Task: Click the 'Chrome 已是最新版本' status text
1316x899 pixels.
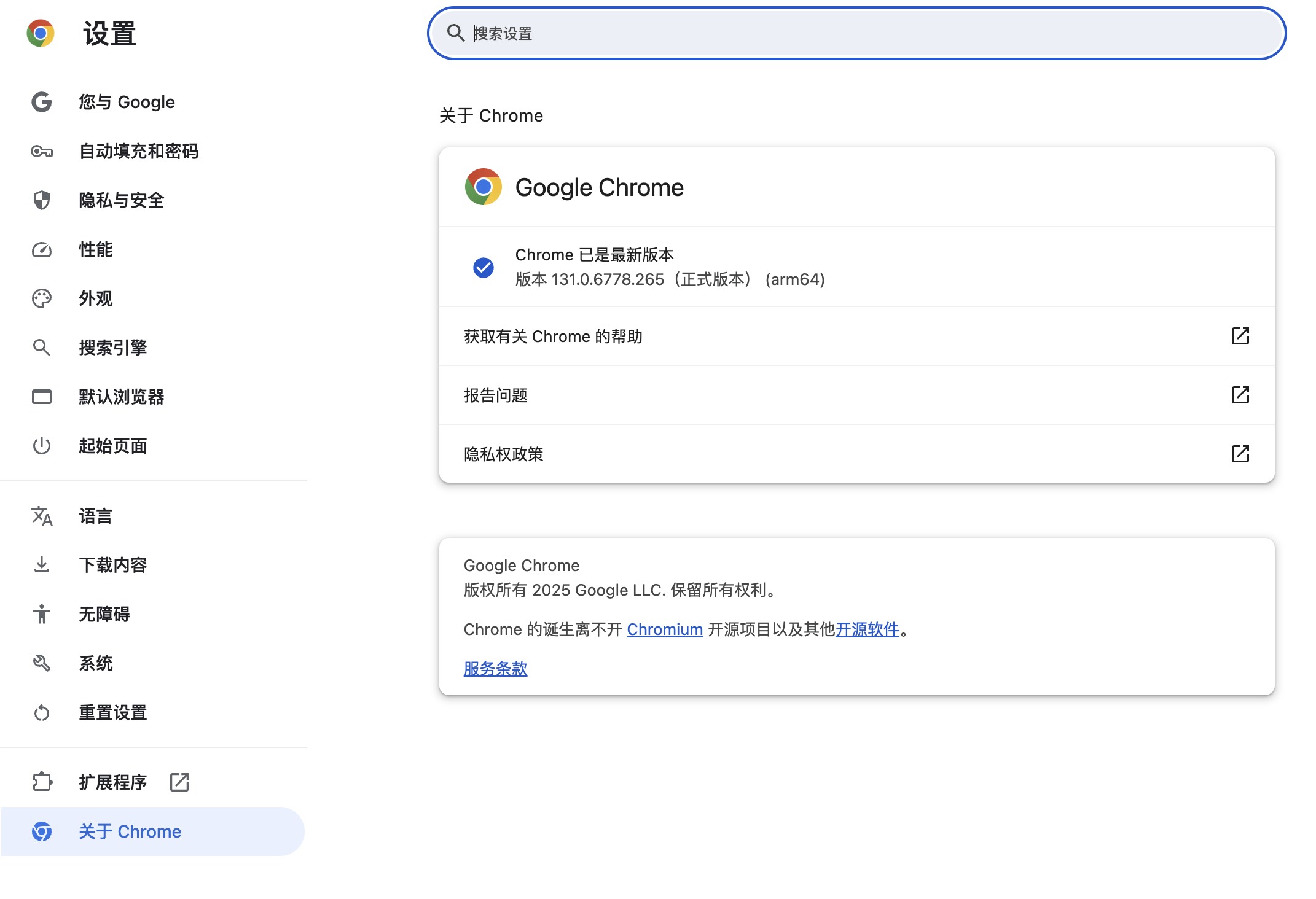Action: coord(594,254)
